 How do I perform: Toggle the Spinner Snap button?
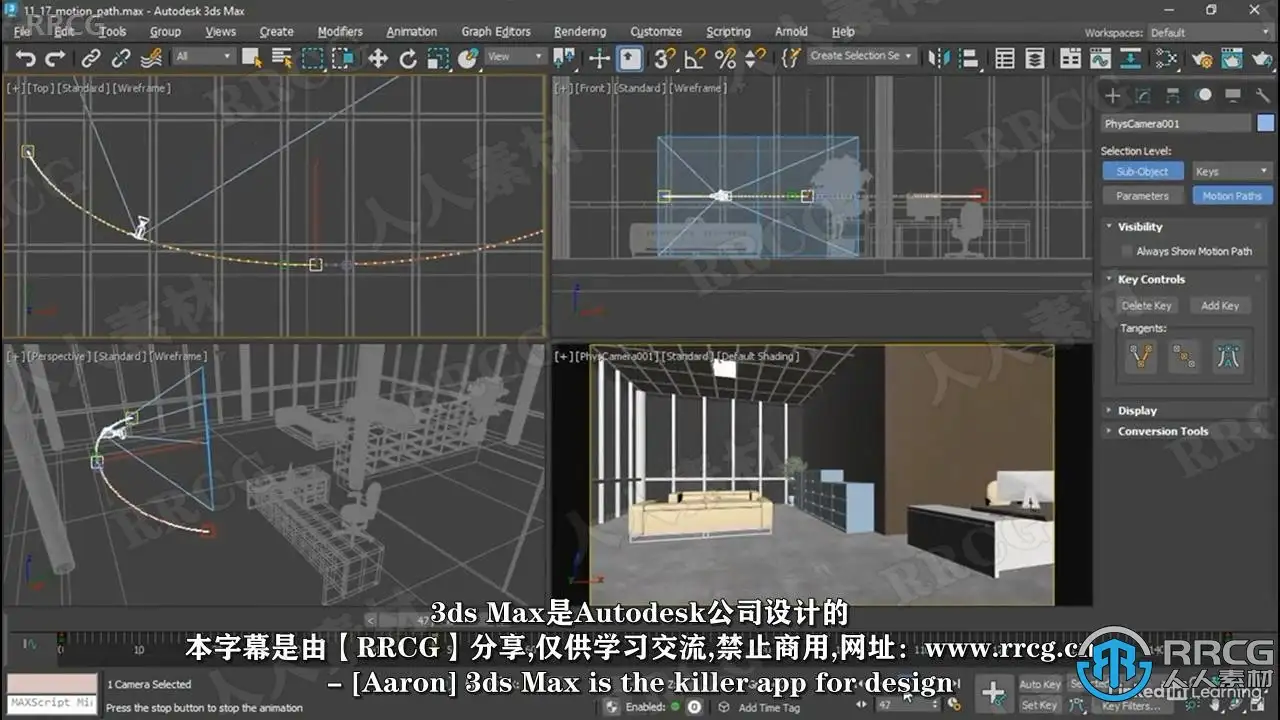[x=757, y=58]
